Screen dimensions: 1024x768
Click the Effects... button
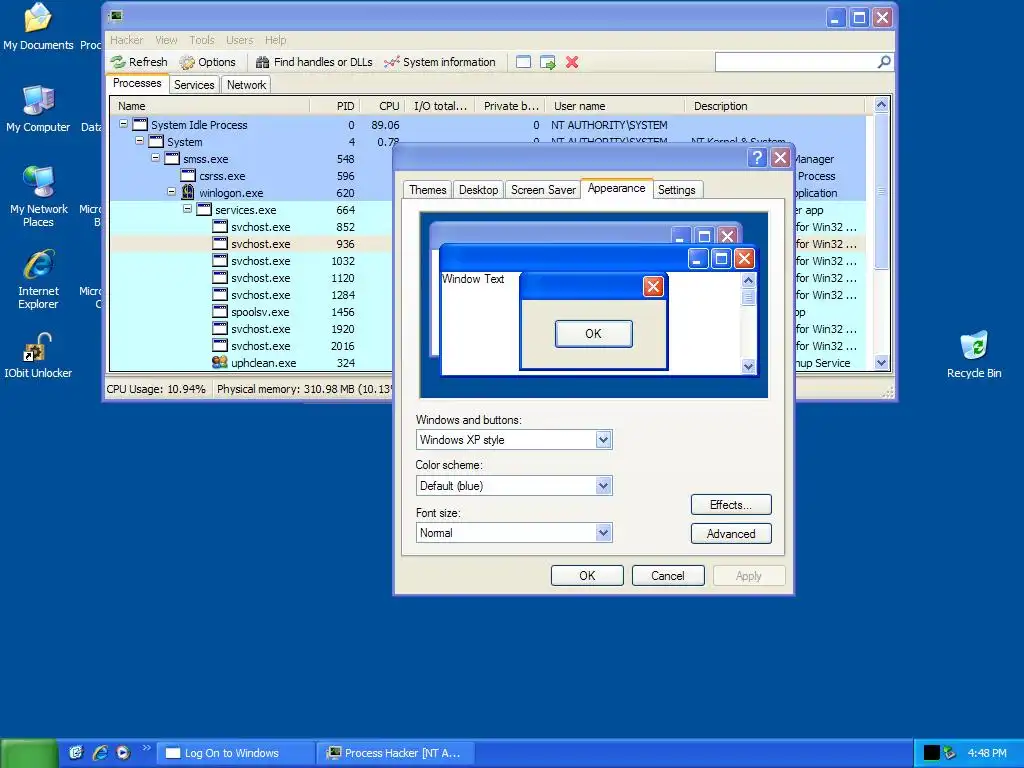[731, 505]
